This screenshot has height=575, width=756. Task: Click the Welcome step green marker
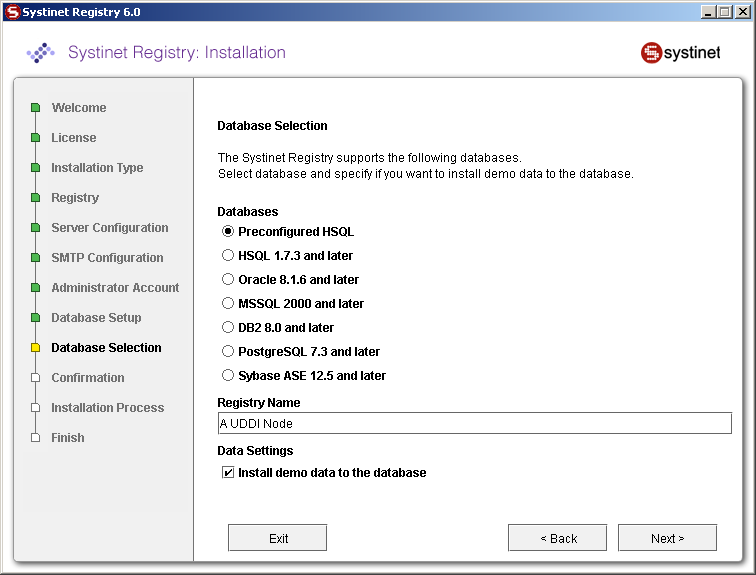[x=35, y=107]
